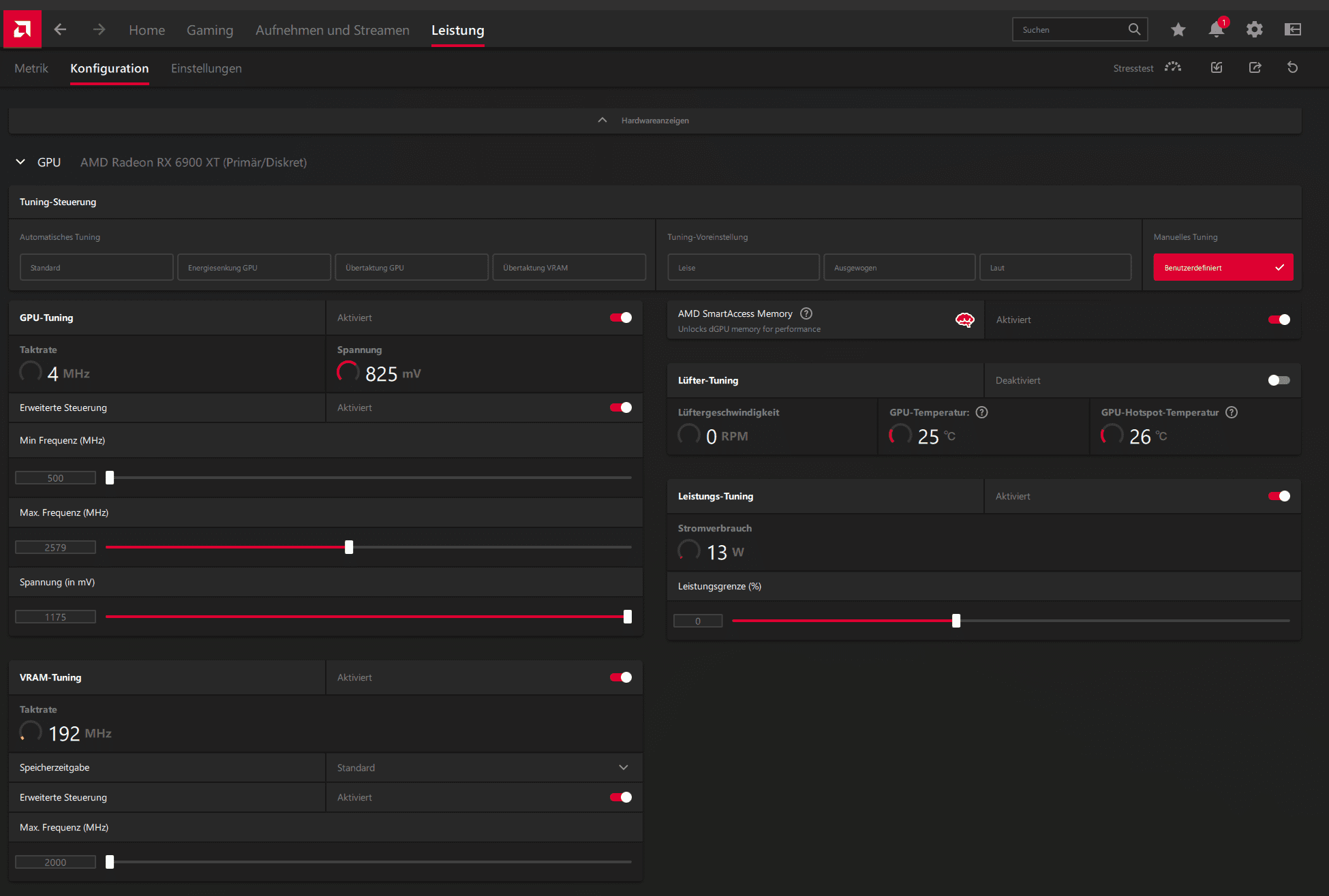Screen dimensions: 1329x896
Task: Click Max. Frequenz value field 2579
Action: [x=55, y=548]
